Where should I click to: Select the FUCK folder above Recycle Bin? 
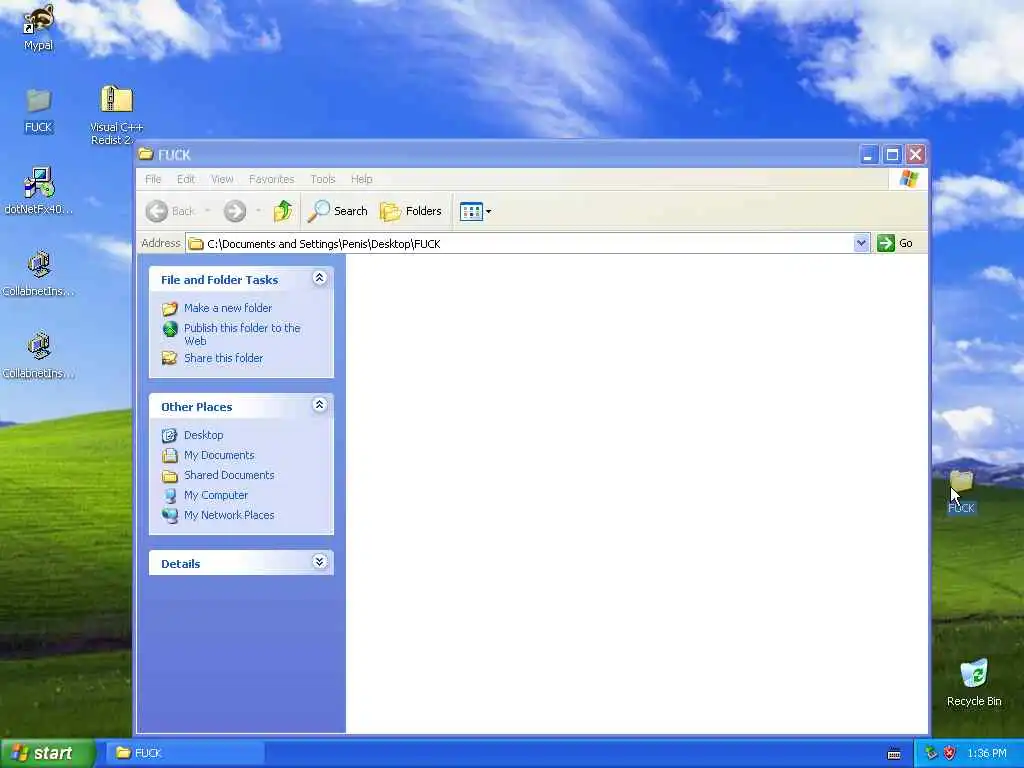point(961,491)
